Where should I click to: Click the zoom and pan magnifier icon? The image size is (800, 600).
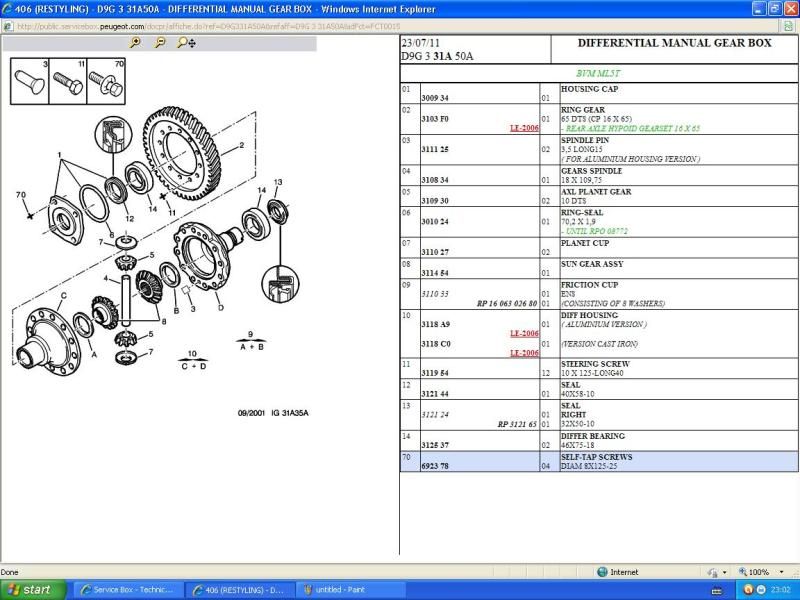(x=186, y=43)
